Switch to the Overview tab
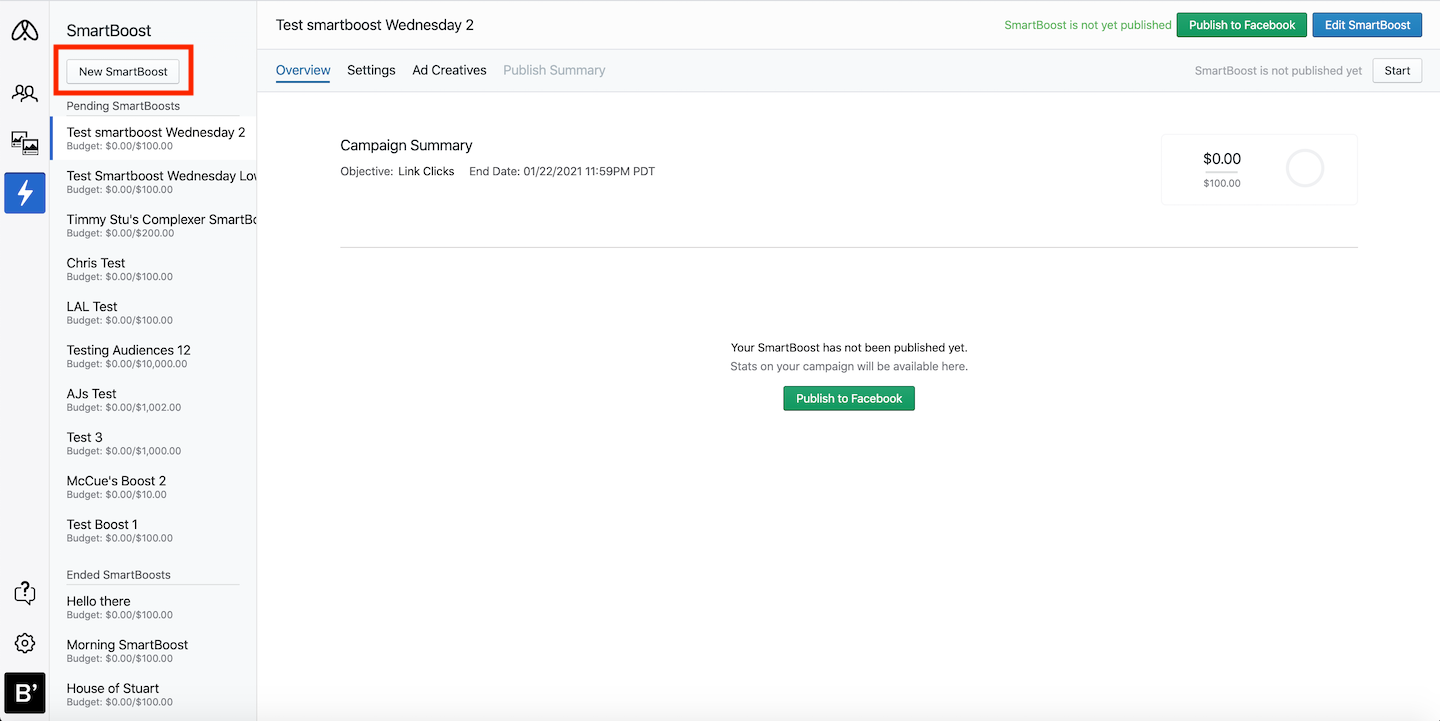This screenshot has height=721, width=1440. 303,70
